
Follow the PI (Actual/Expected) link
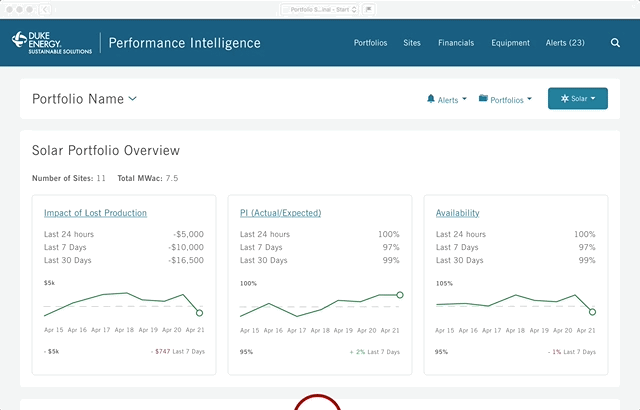280,213
